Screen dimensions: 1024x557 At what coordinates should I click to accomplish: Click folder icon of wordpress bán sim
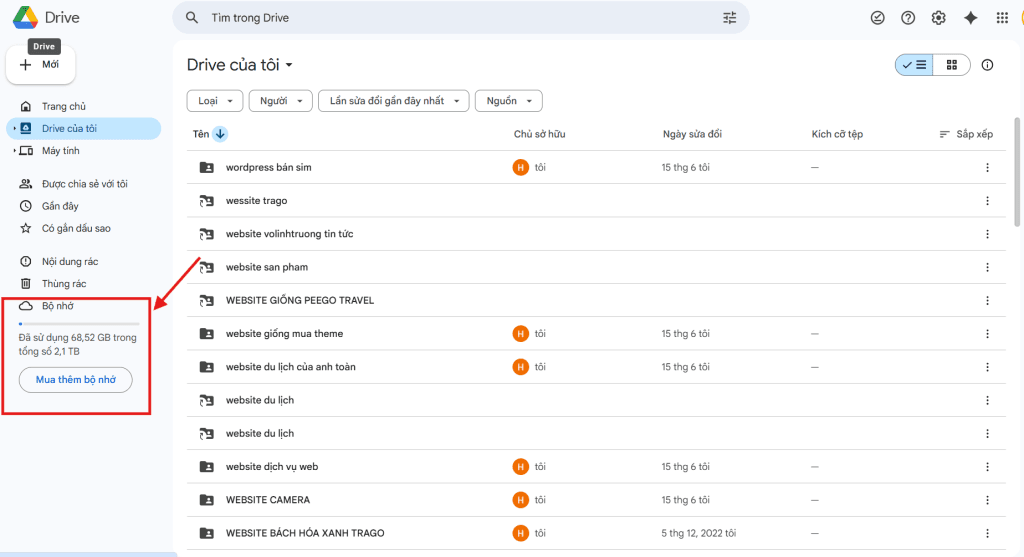click(x=206, y=167)
